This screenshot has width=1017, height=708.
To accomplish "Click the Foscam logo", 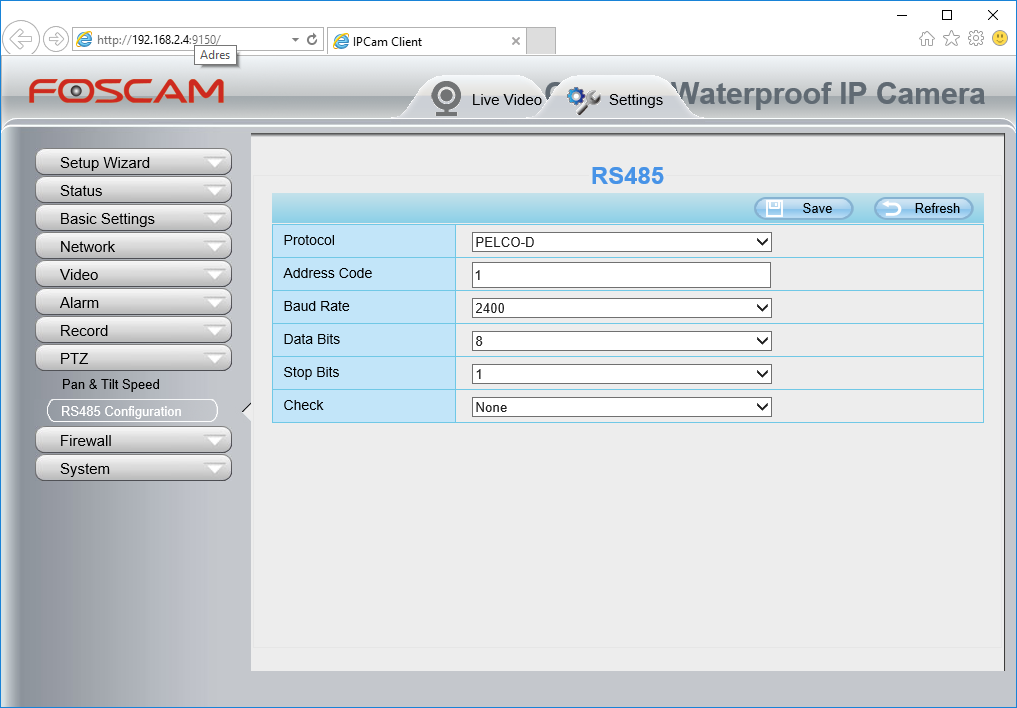I will coord(126,92).
